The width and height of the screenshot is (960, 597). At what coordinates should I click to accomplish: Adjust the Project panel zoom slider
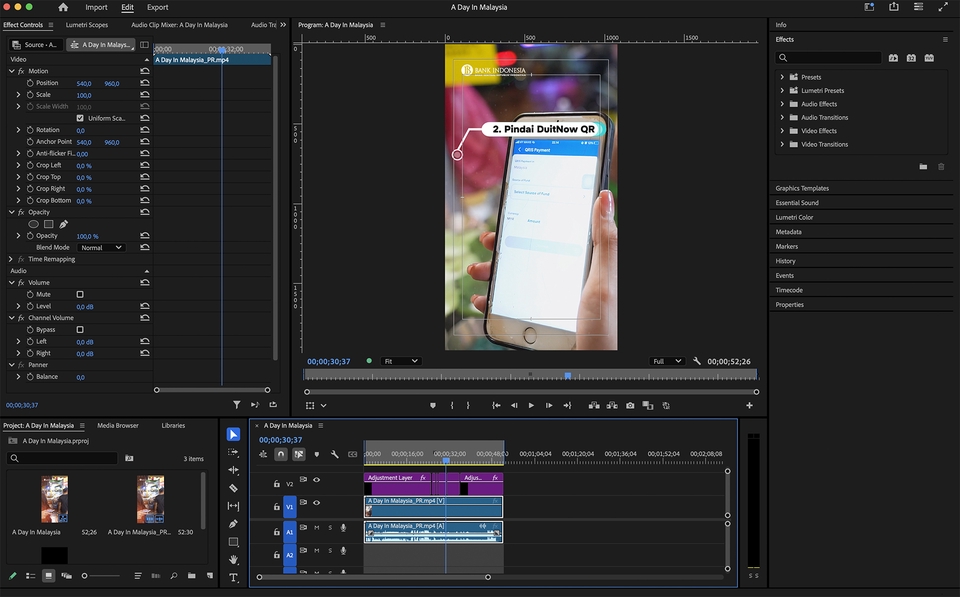pos(87,576)
